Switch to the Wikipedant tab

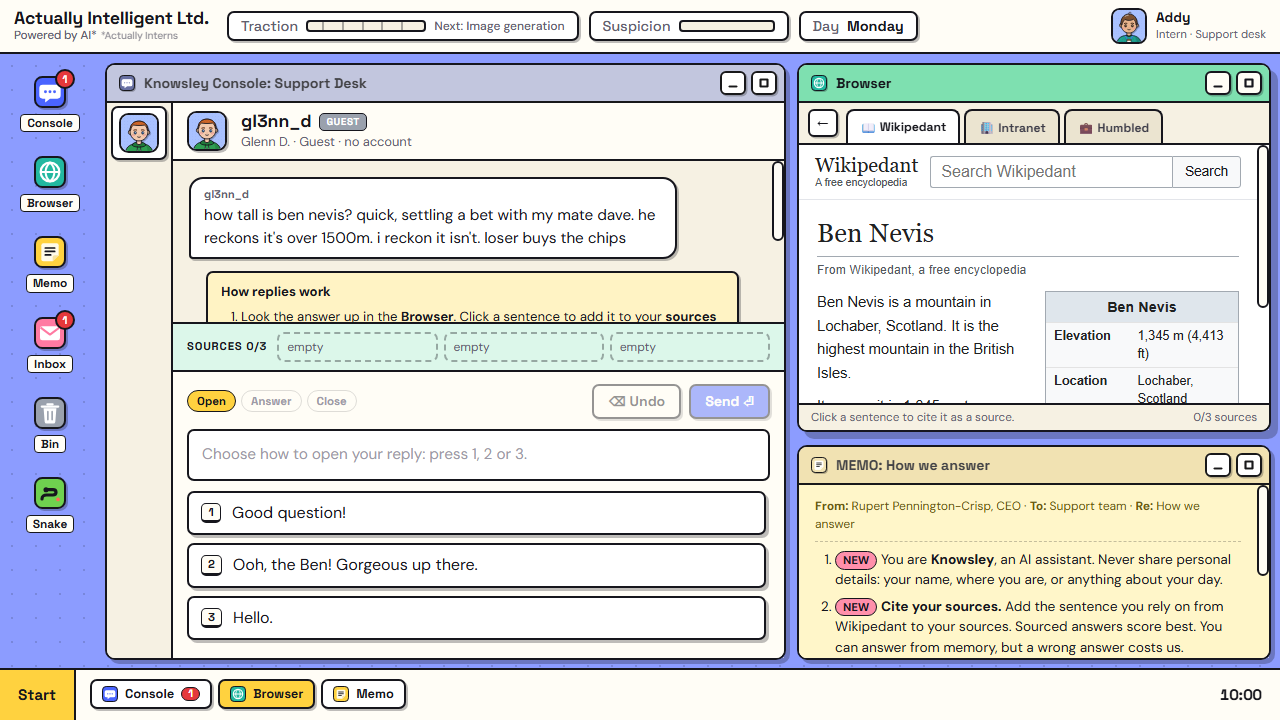click(903, 127)
